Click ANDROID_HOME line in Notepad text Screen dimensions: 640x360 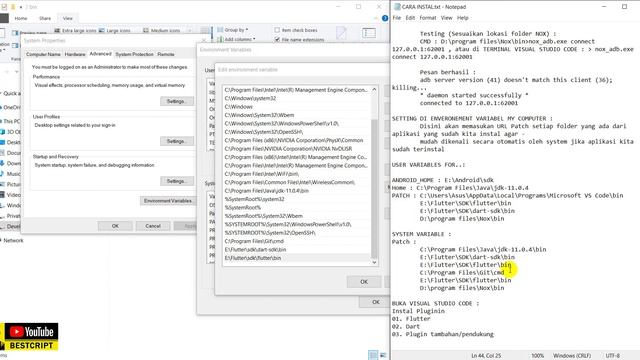443,180
